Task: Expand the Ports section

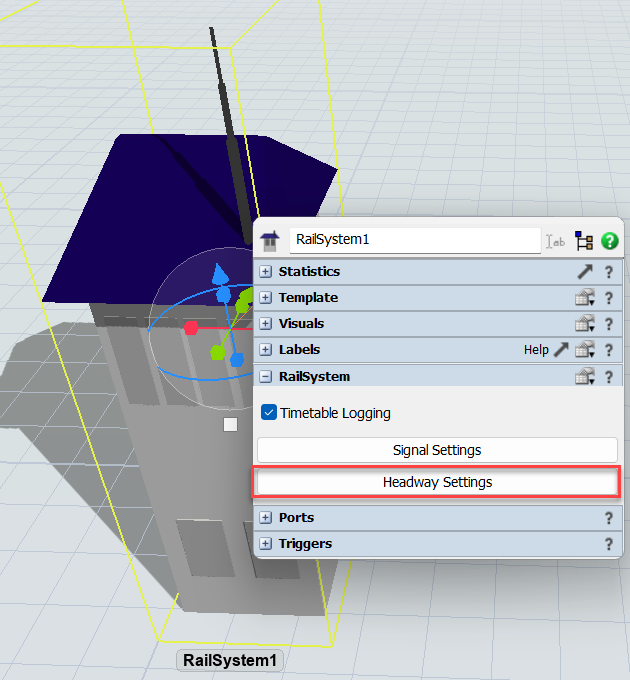Action: (x=266, y=518)
